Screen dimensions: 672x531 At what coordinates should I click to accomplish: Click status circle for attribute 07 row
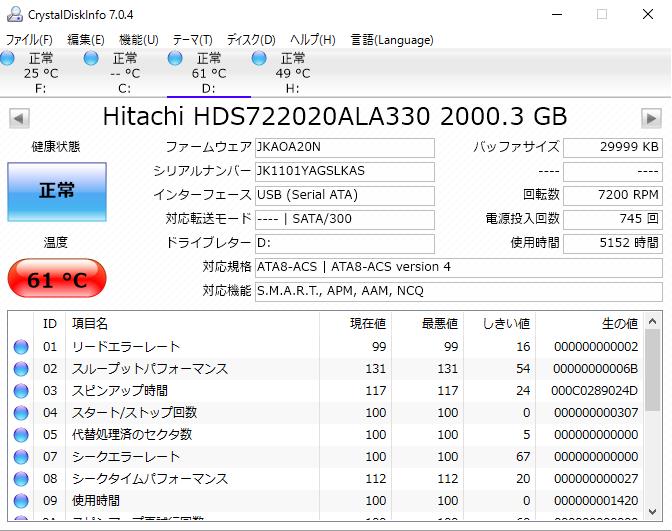21,457
